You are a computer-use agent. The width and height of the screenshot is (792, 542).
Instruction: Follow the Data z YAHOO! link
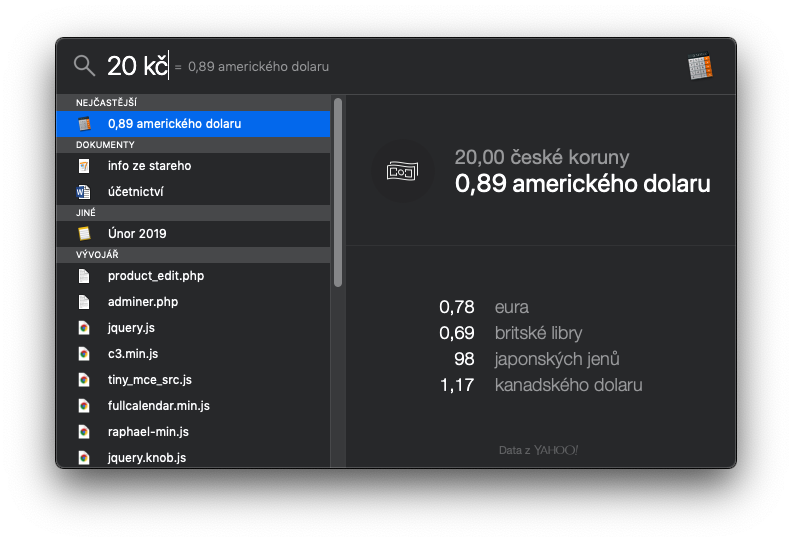click(x=539, y=450)
